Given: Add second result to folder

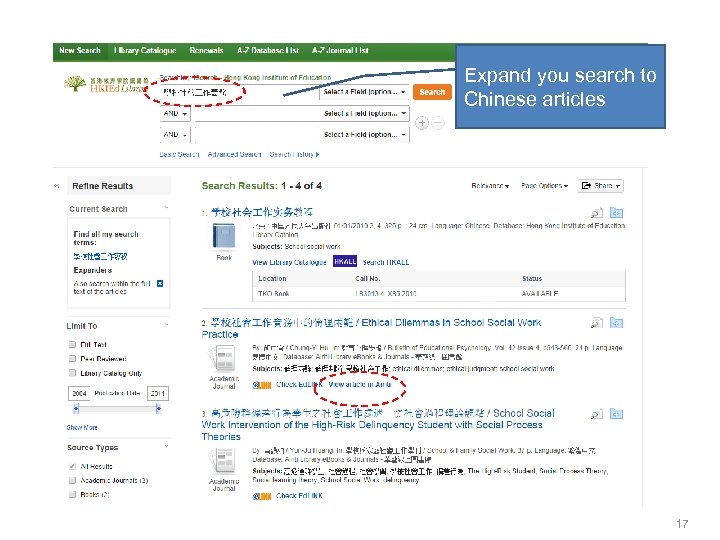Looking at the screenshot, I should point(616,323).
